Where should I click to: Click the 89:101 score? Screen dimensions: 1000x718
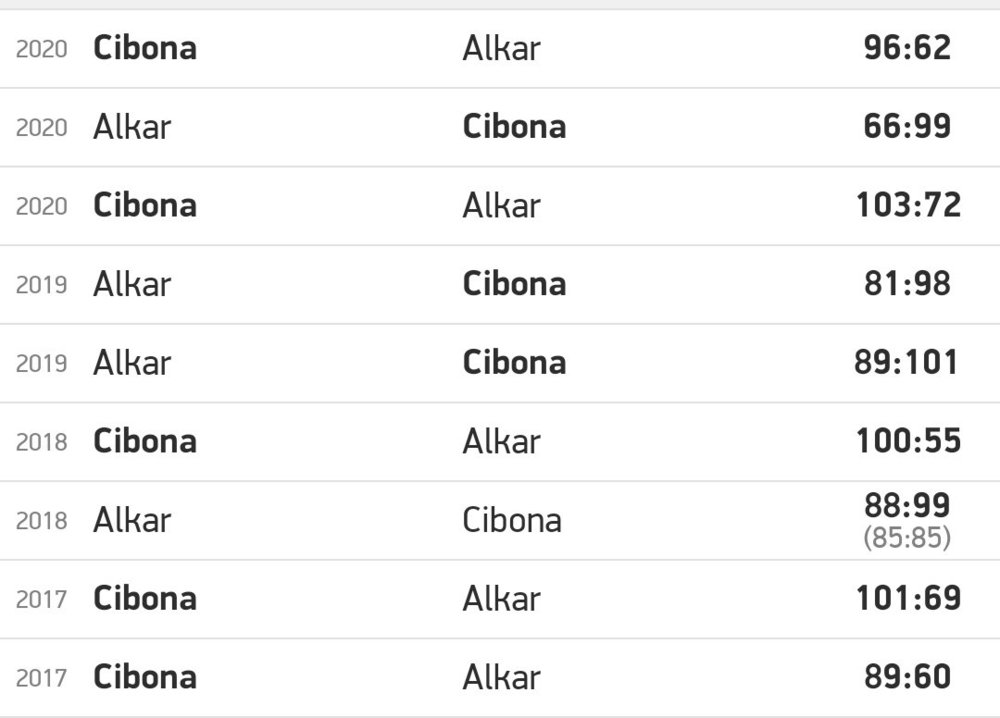click(x=907, y=362)
